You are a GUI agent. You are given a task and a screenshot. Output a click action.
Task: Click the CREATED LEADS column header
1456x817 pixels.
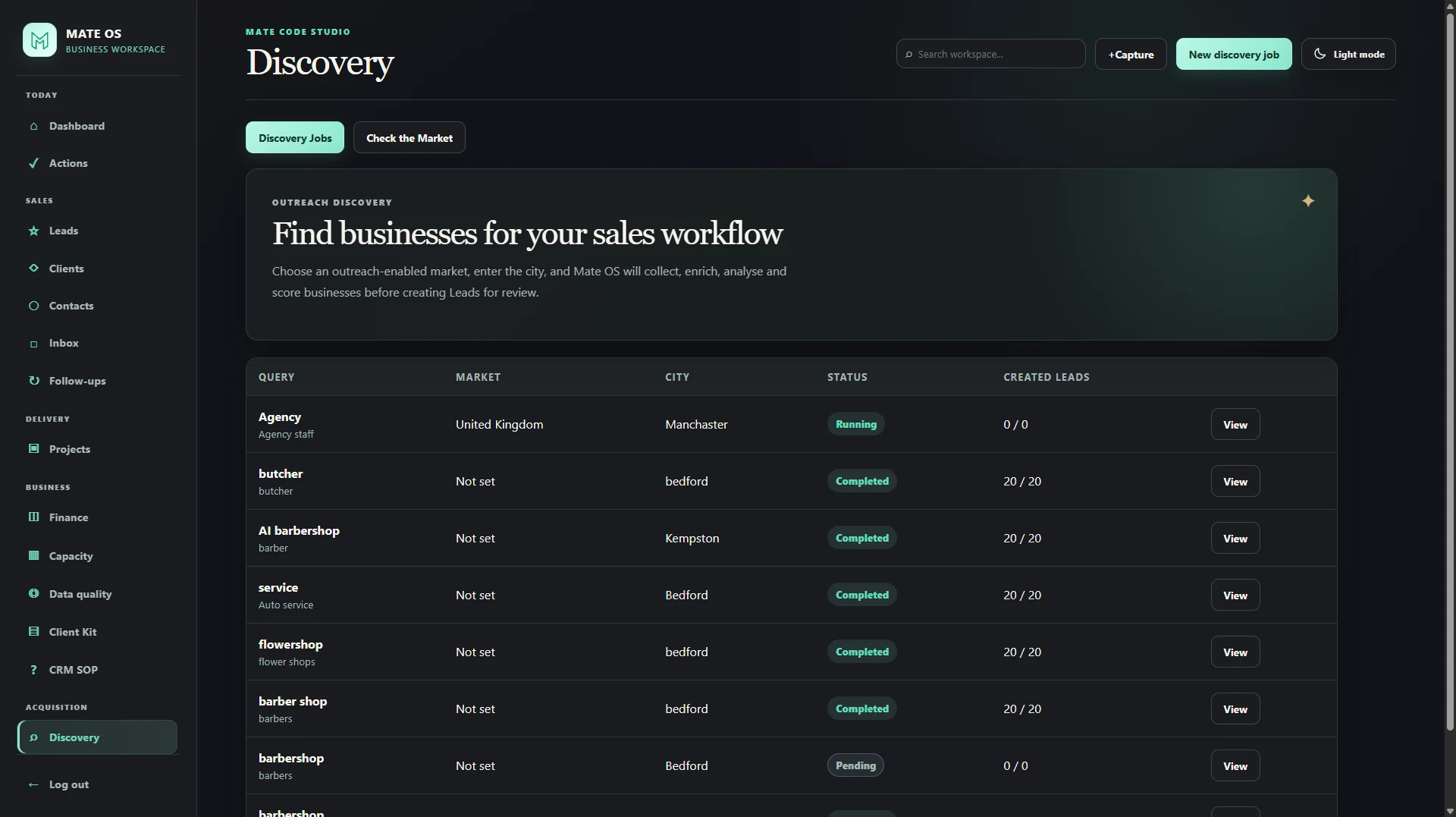click(1046, 377)
